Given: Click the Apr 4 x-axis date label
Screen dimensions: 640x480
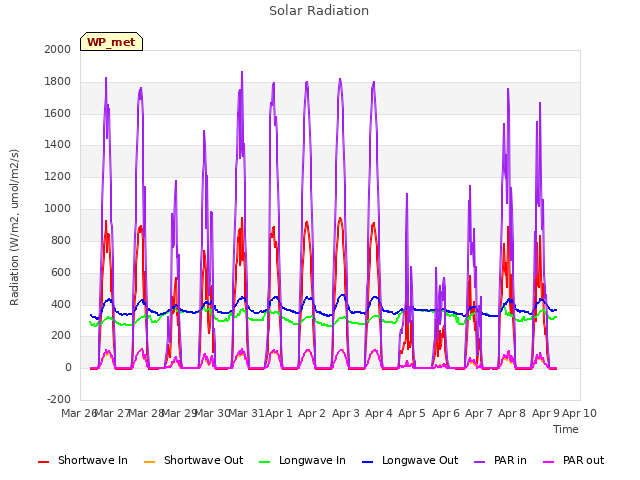Looking at the screenshot, I should (x=379, y=413).
